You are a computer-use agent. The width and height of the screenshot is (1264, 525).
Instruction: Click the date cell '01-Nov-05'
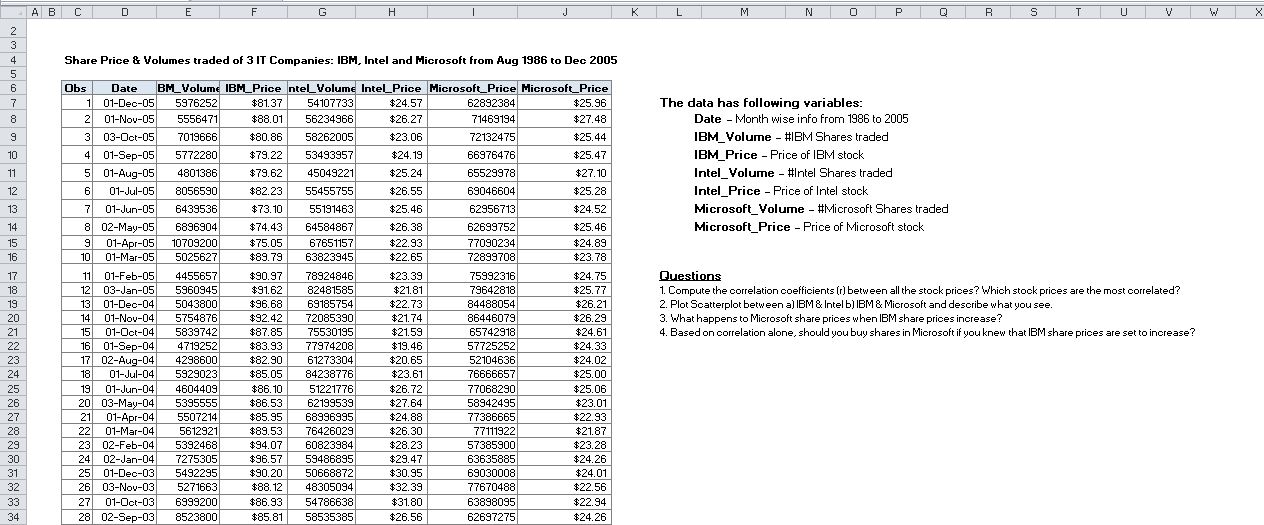click(124, 119)
